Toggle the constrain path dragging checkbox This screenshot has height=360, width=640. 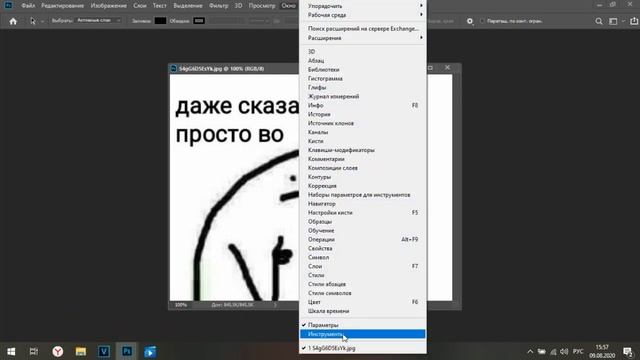482,21
